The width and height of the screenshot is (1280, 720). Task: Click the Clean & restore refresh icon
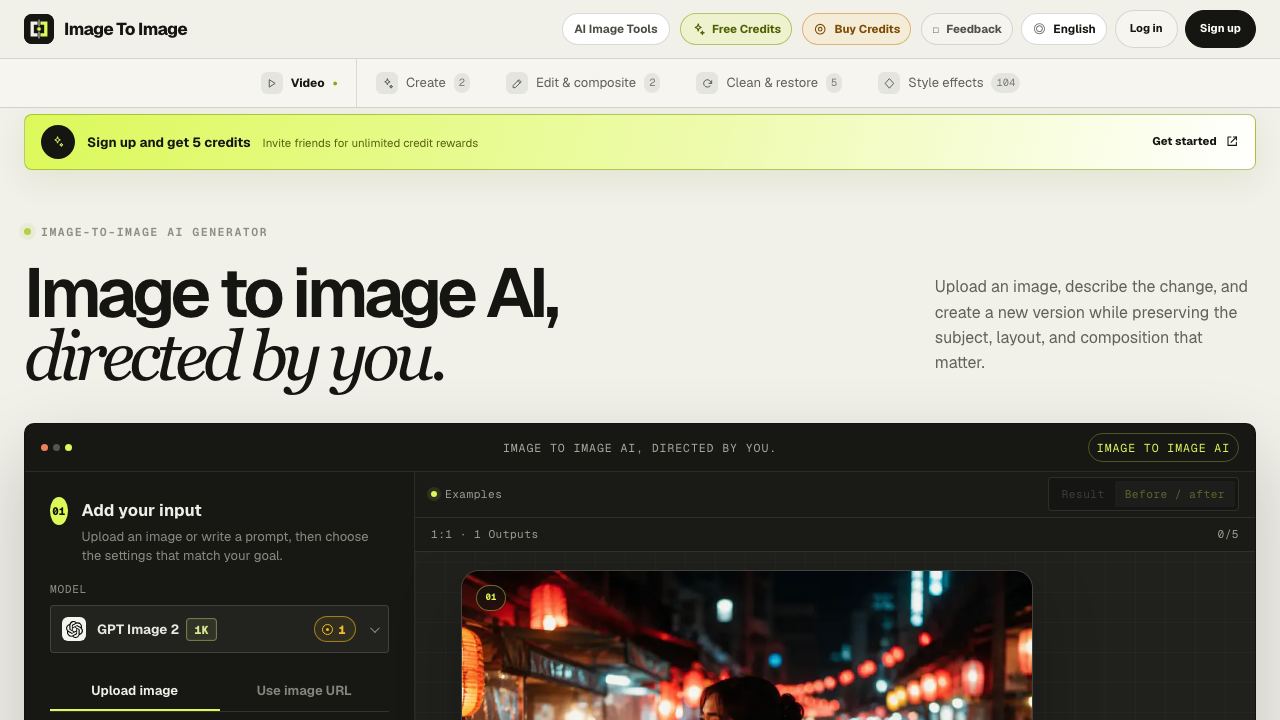click(707, 83)
